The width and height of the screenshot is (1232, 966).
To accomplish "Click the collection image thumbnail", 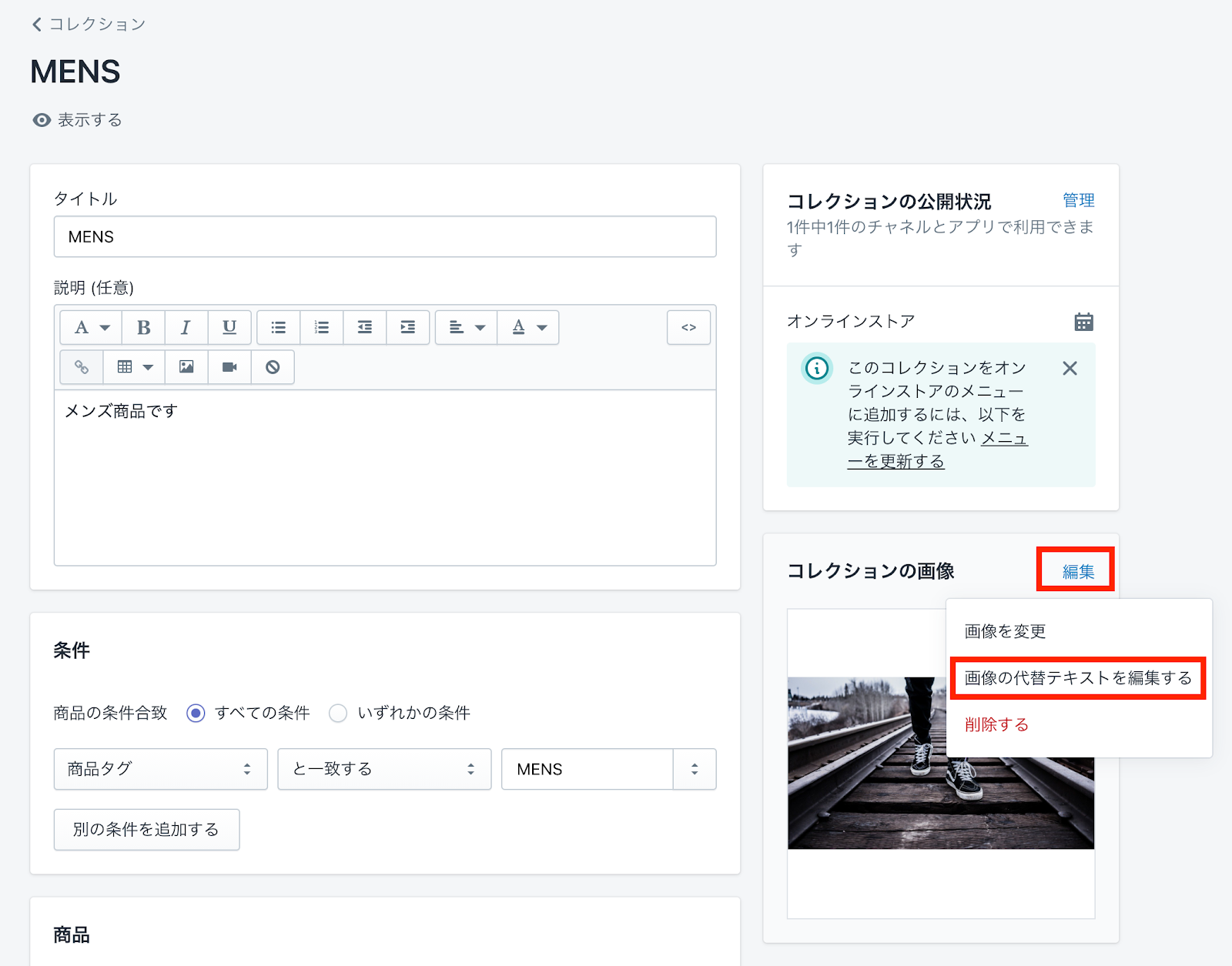I will 941,764.
